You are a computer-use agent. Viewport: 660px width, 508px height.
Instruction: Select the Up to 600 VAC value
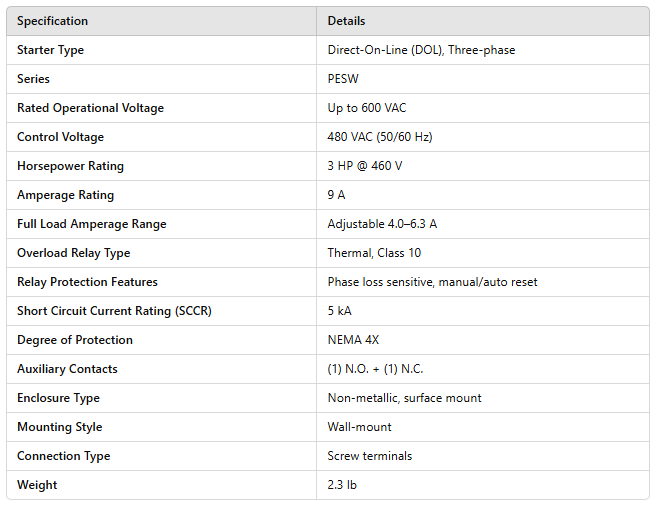367,108
